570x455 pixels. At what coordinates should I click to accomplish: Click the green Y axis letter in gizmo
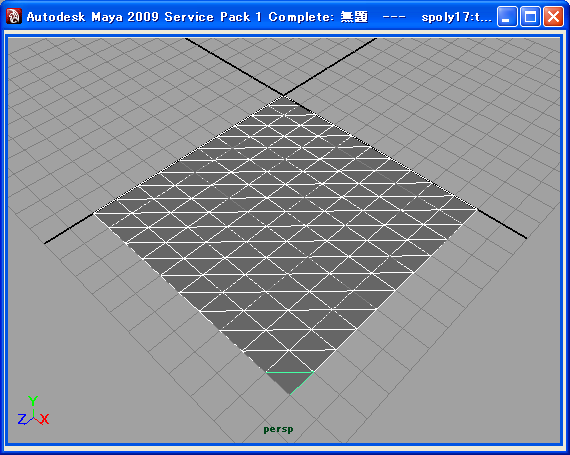33,401
